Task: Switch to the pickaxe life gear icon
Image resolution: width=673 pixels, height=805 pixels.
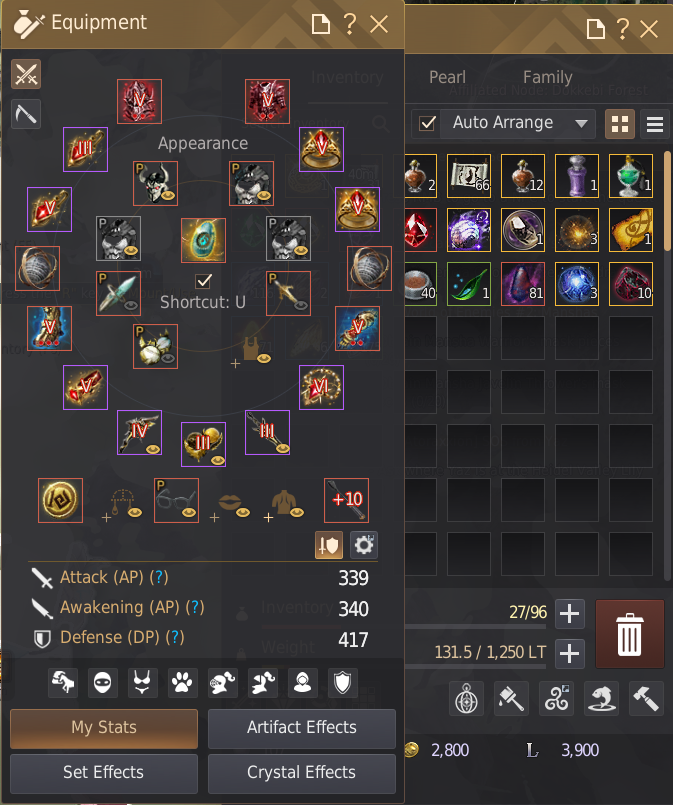Action: [x=26, y=113]
